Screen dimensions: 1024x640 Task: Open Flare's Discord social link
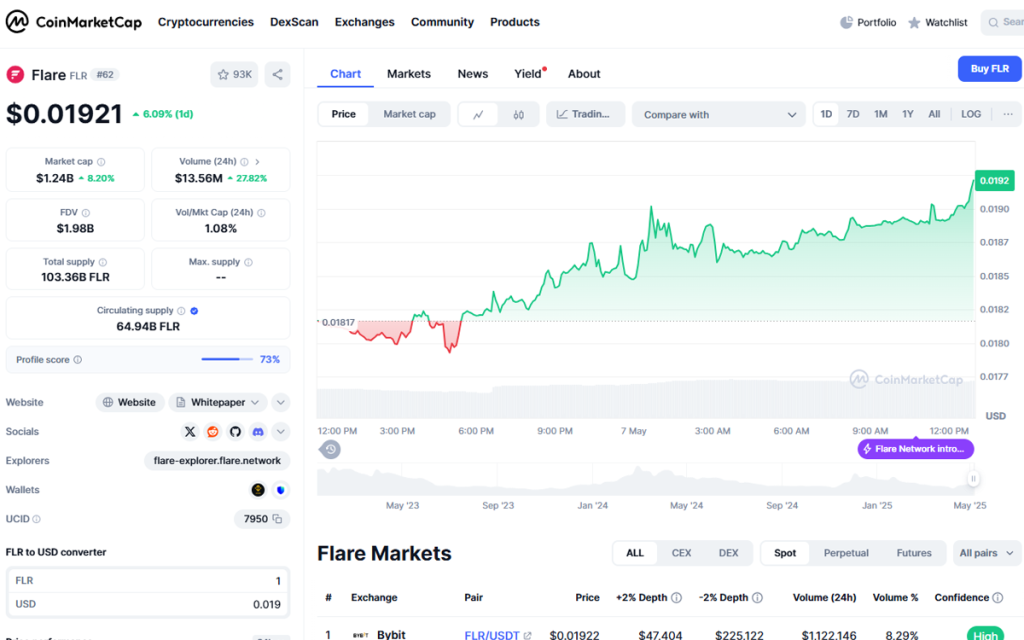click(x=258, y=432)
